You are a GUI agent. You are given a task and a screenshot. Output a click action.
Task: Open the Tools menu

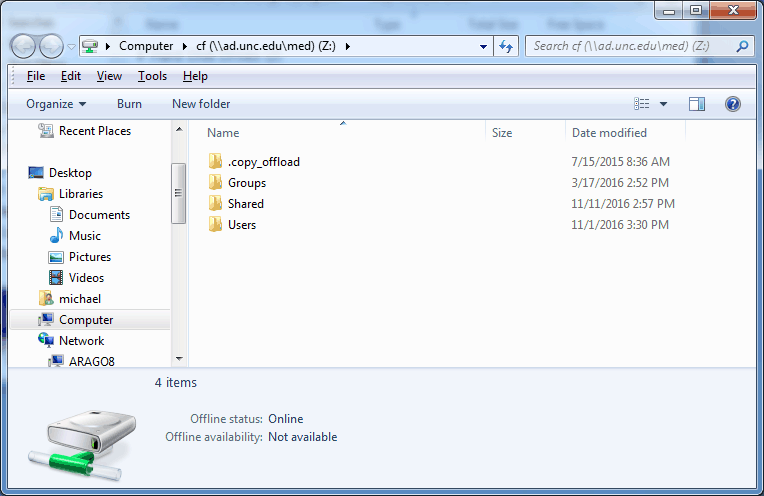tap(152, 76)
